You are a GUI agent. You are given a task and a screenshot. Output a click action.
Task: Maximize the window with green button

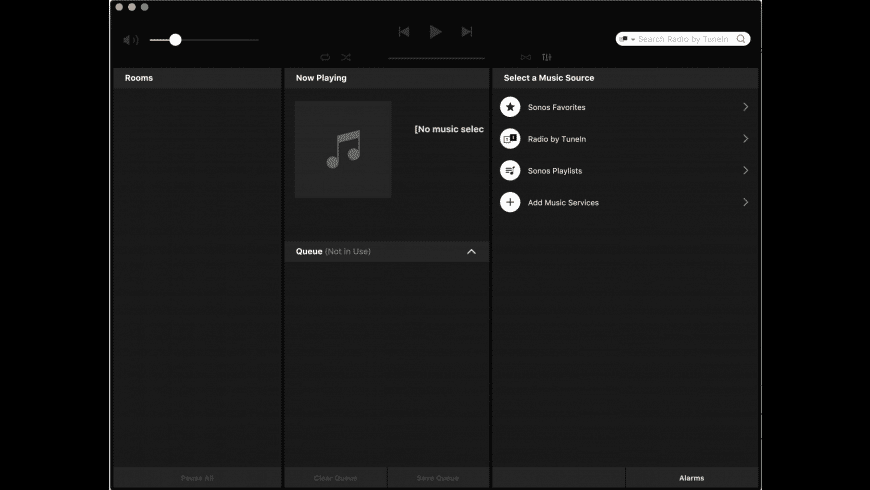tap(145, 7)
